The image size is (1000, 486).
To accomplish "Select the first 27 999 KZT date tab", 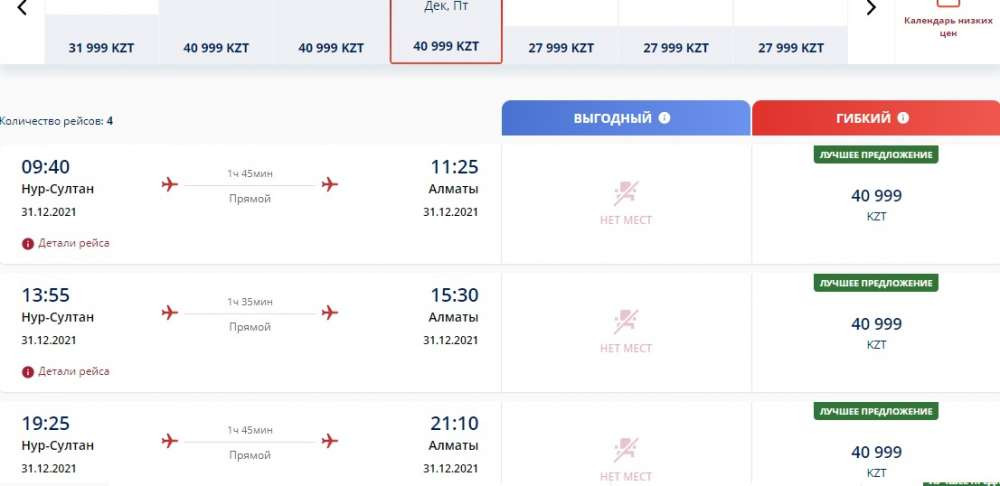I will 561,47.
